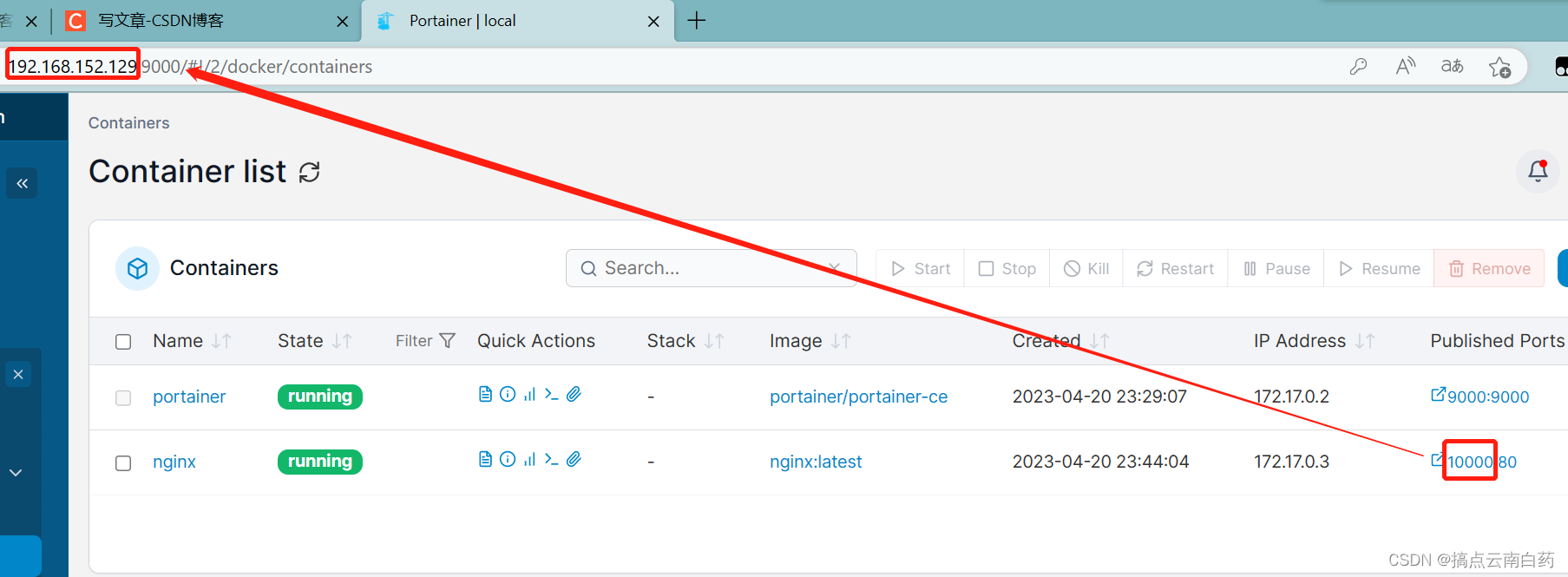
Task: Focus the container Search field
Action: pos(711,268)
